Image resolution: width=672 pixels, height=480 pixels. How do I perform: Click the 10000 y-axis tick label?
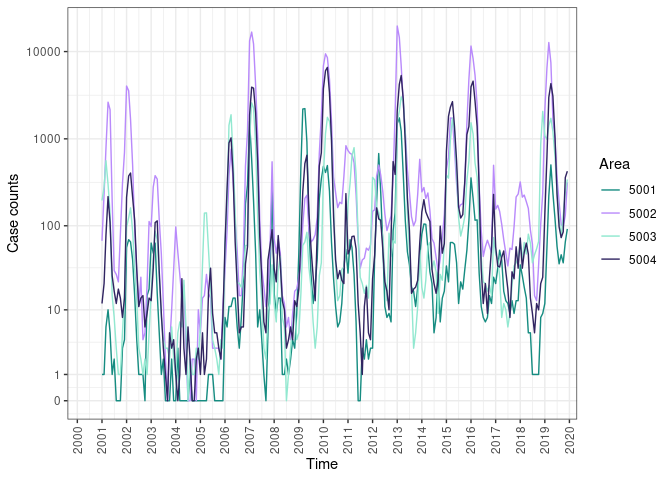click(47, 52)
